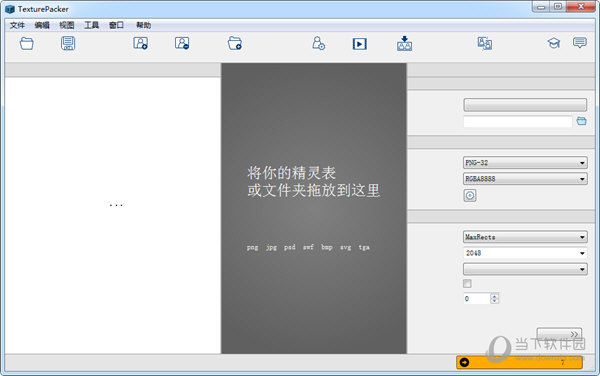Expand the MaxRects algorithm dropdown
This screenshot has width=600, height=376.
click(525, 237)
